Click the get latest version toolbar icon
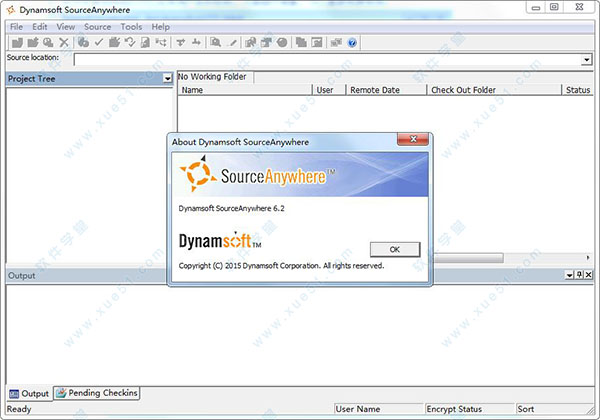Viewport: 600px width, 420px height. (83, 42)
